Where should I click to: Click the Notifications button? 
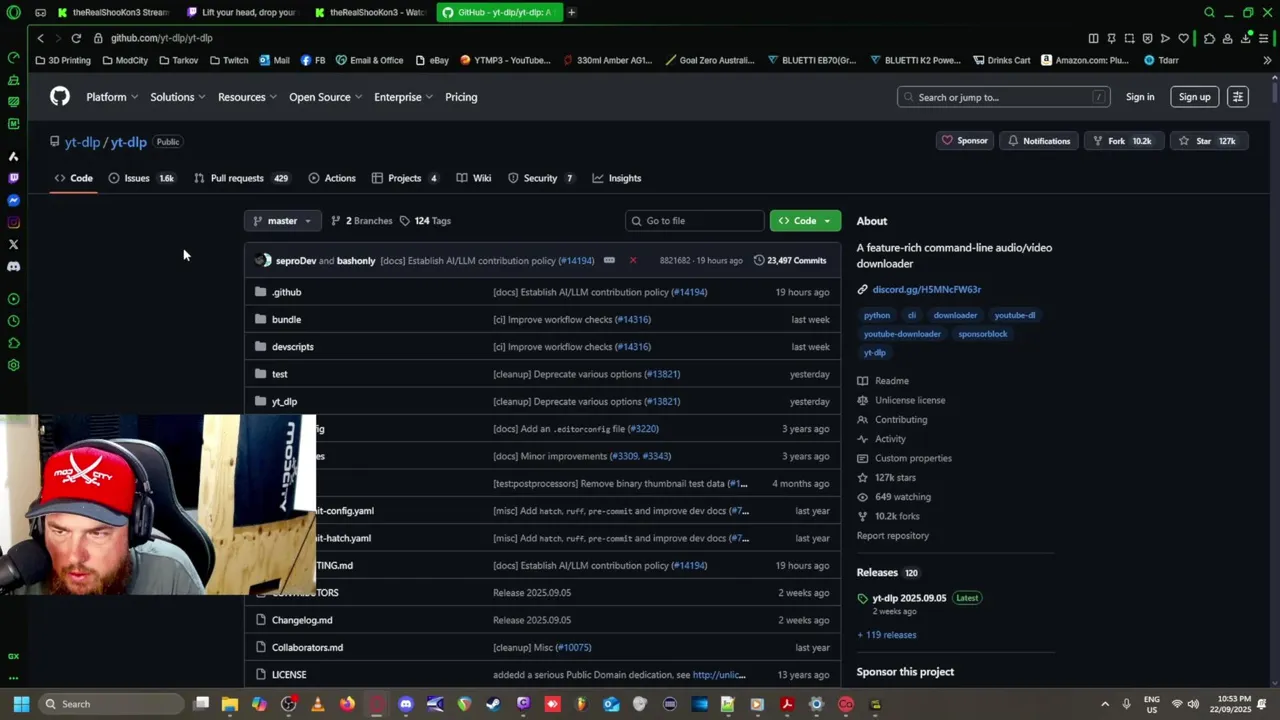(x=1039, y=141)
